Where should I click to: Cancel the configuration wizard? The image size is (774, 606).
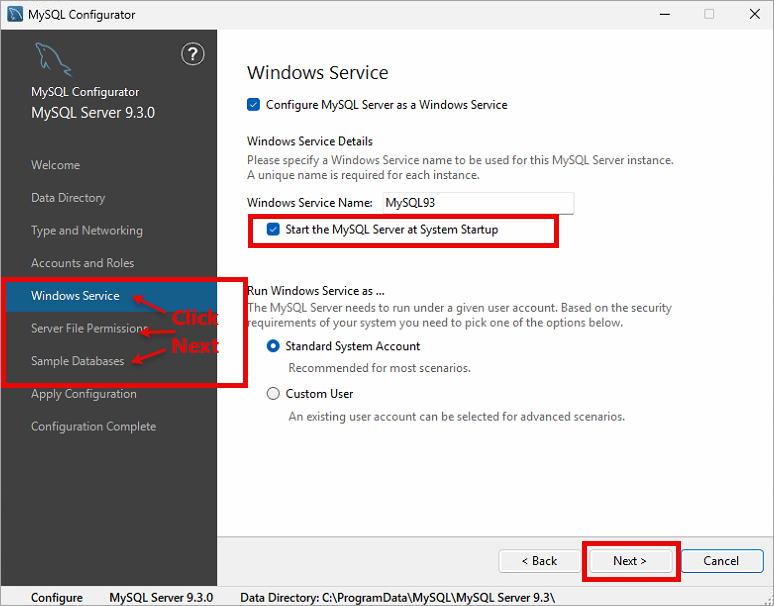pyautogui.click(x=722, y=561)
